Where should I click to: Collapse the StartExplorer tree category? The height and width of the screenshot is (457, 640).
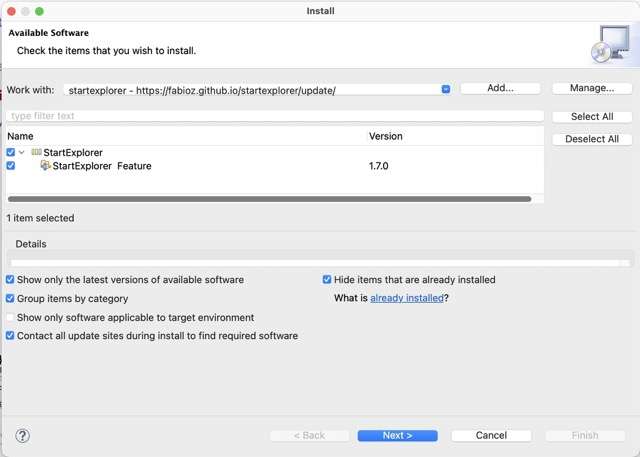(22, 152)
